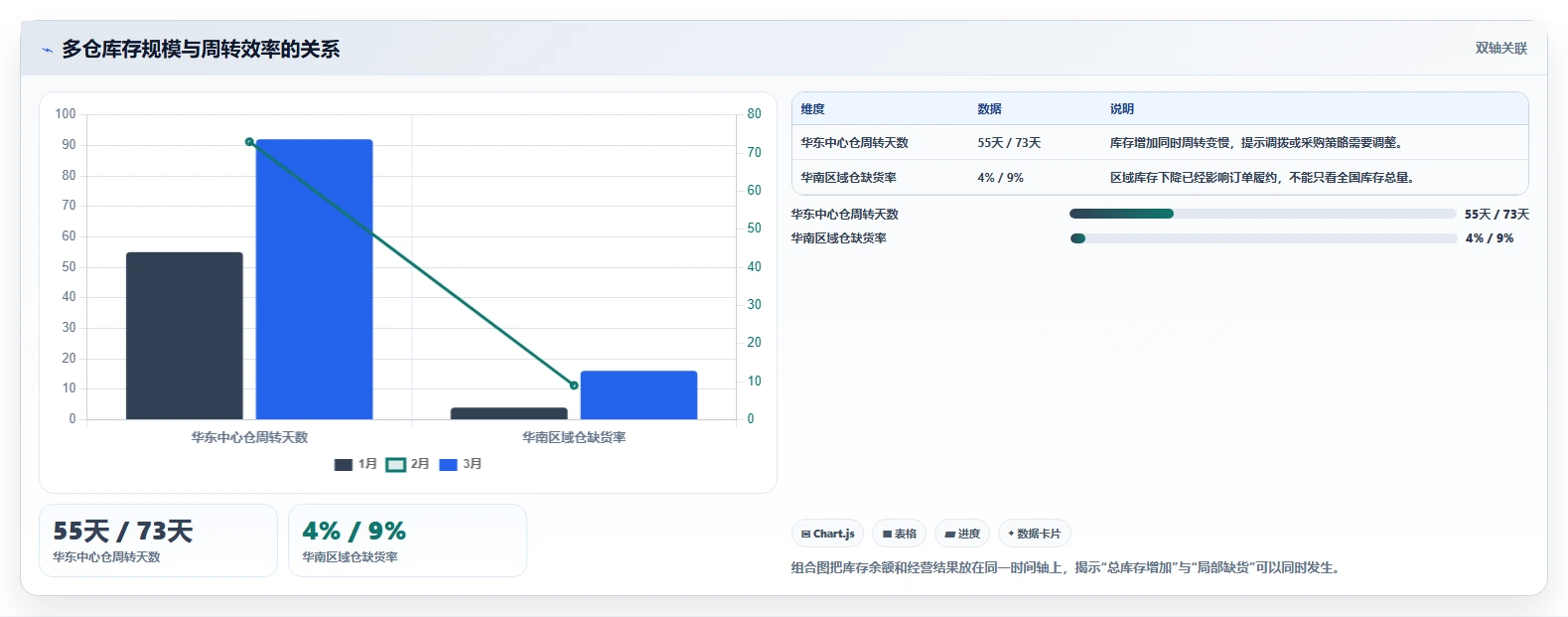Click the 表格 tag
Viewport: 1568px width, 617px height.
tap(899, 534)
